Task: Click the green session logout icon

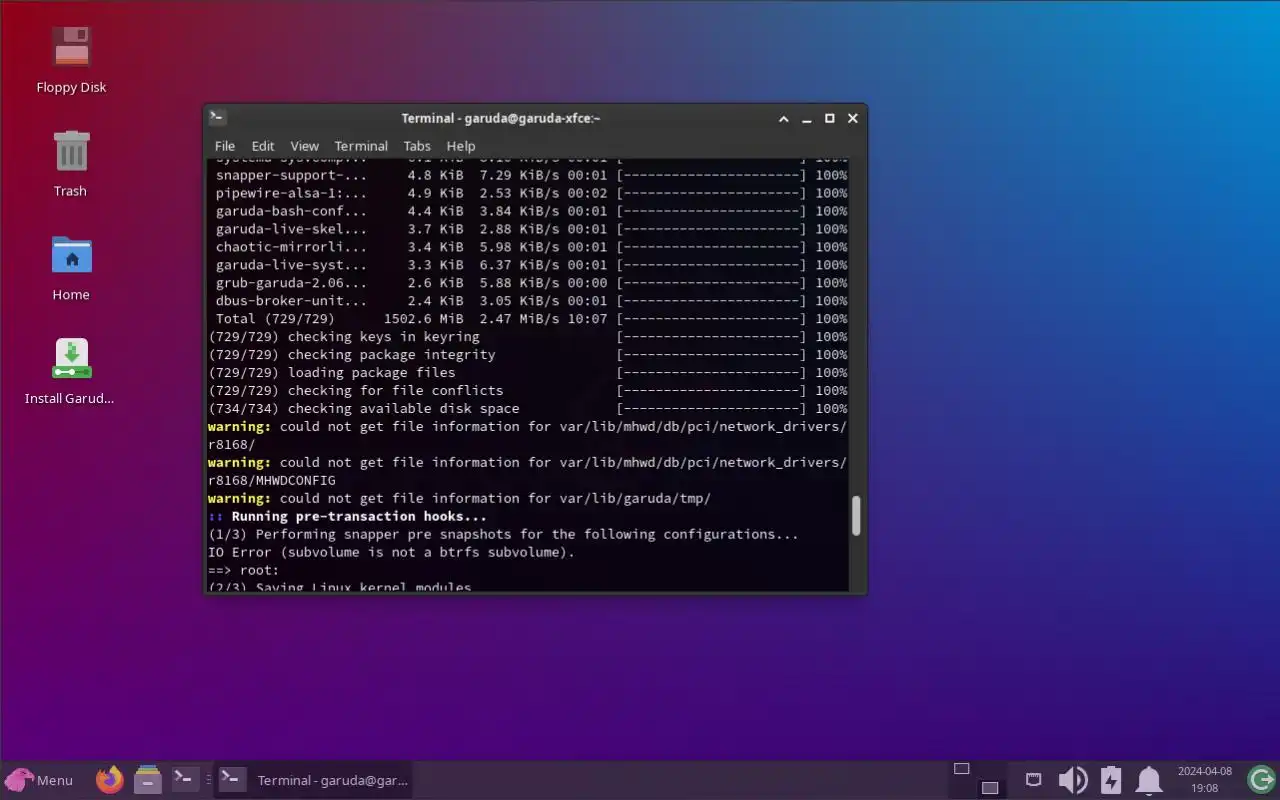Action: click(1262, 779)
